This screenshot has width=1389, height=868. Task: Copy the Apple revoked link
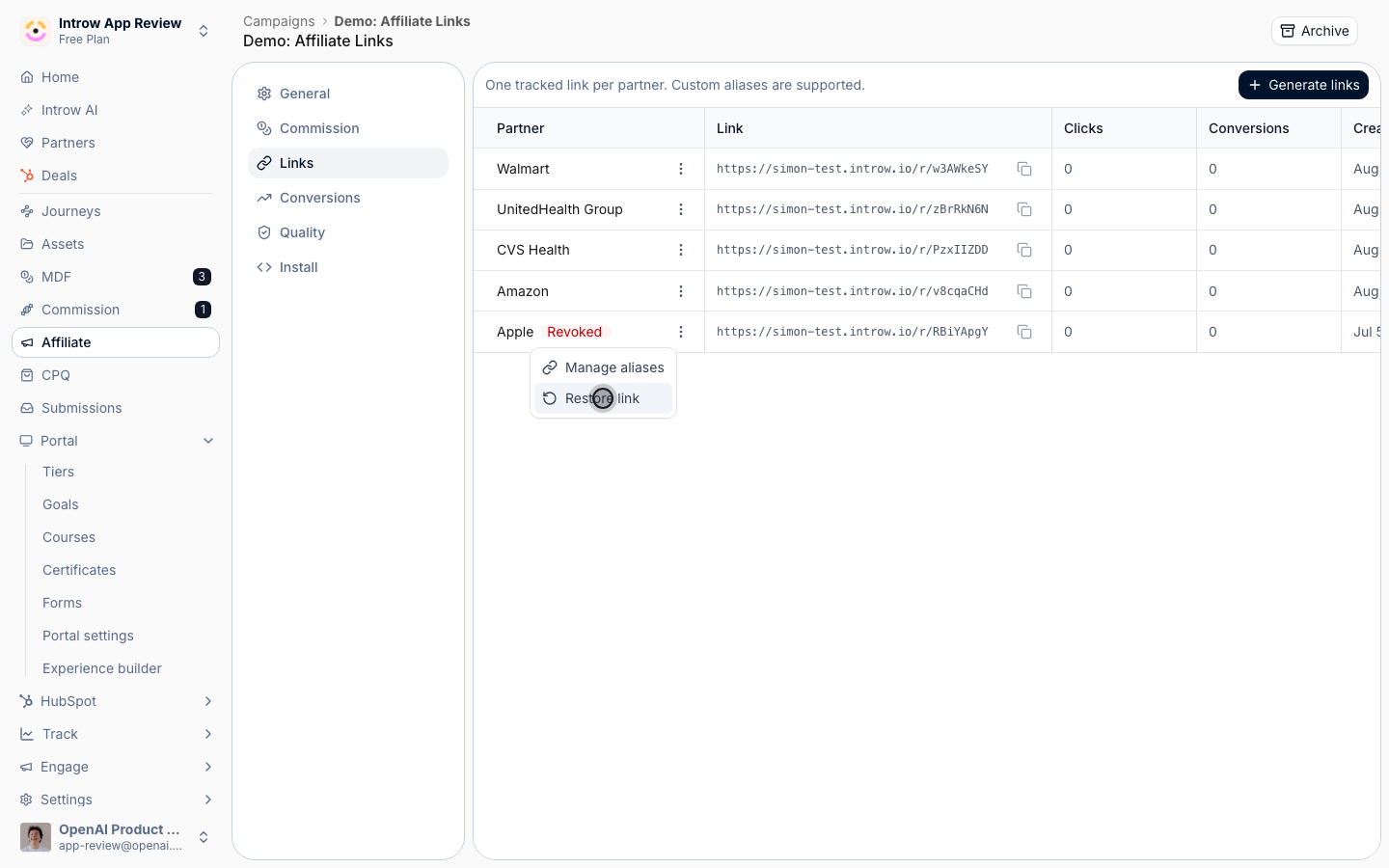point(1024,332)
